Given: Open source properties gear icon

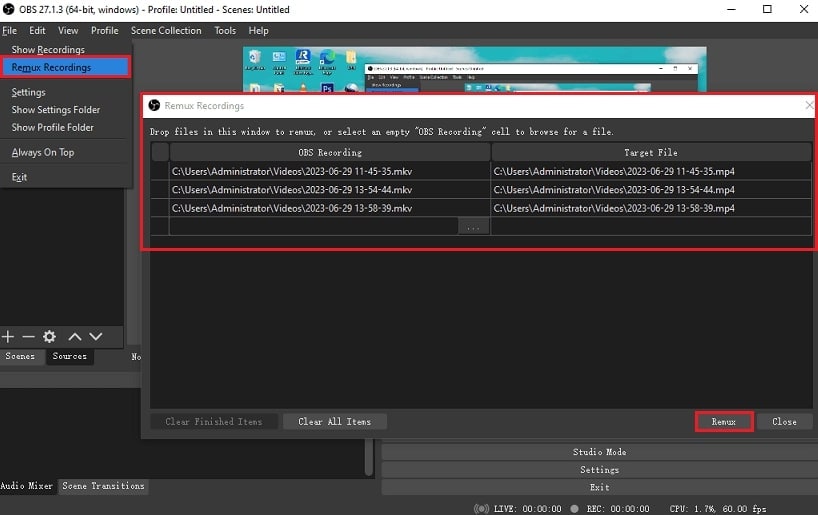Looking at the screenshot, I should tap(50, 337).
